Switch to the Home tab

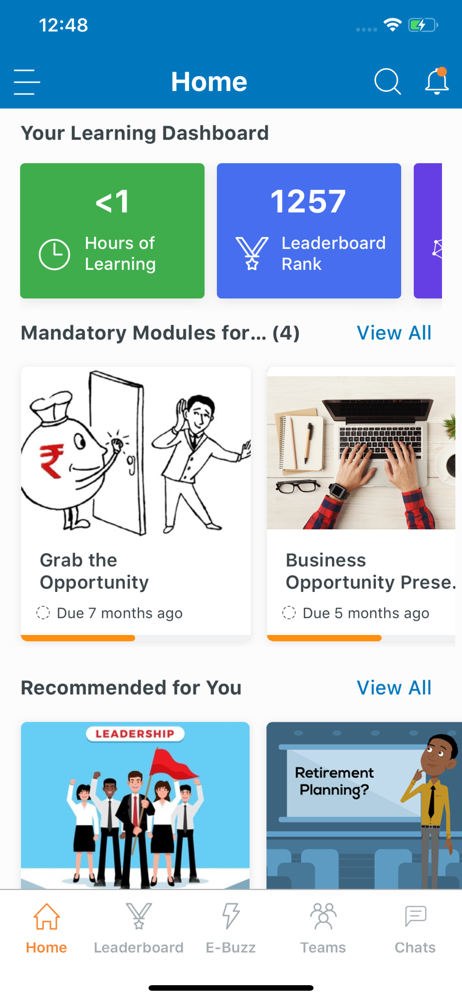(x=46, y=928)
